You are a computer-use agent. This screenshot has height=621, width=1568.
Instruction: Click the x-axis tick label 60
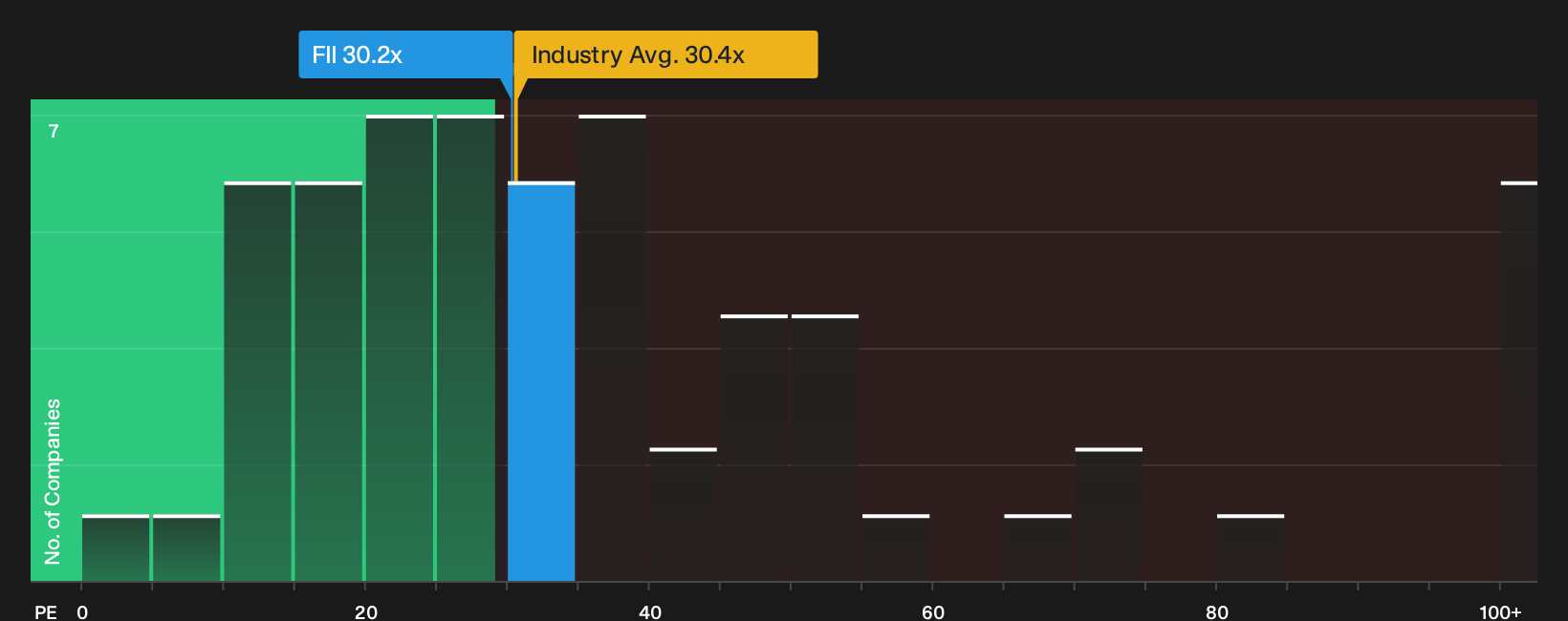pyautogui.click(x=933, y=612)
